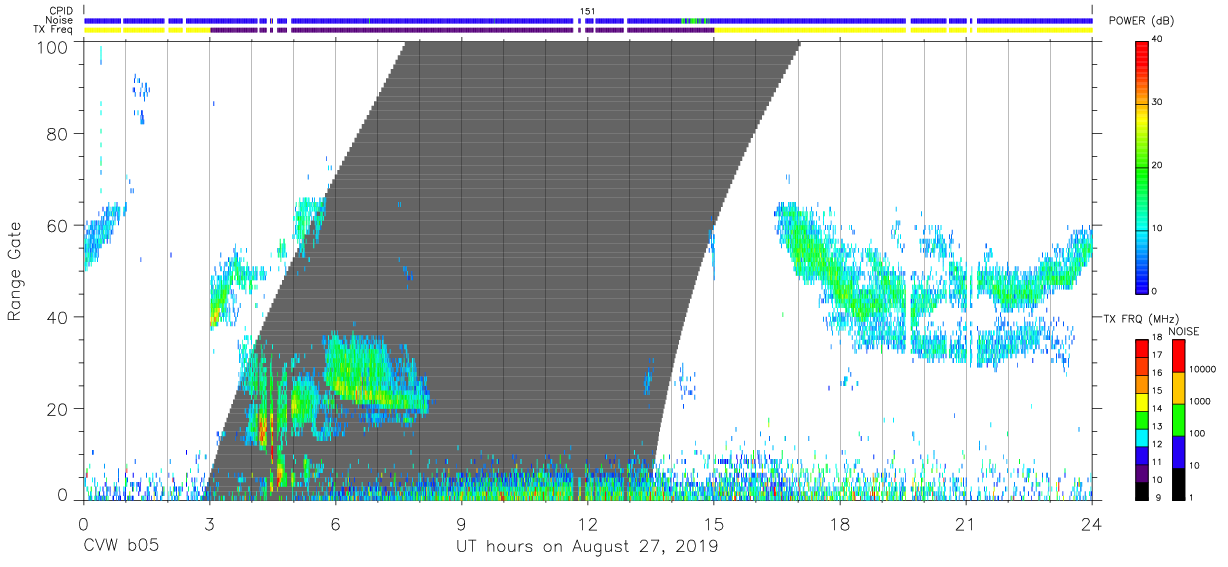
Task: Click the "20" range gate tick label on y-axis
Action: 59,409
